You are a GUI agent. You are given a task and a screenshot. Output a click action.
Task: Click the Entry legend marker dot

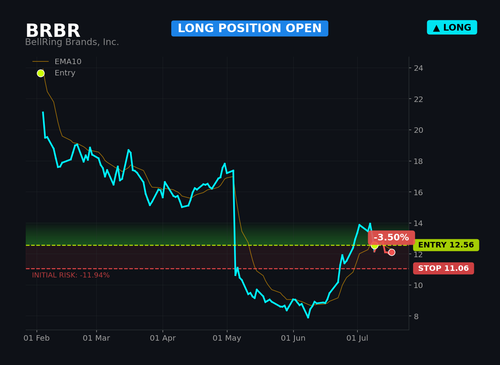point(41,73)
